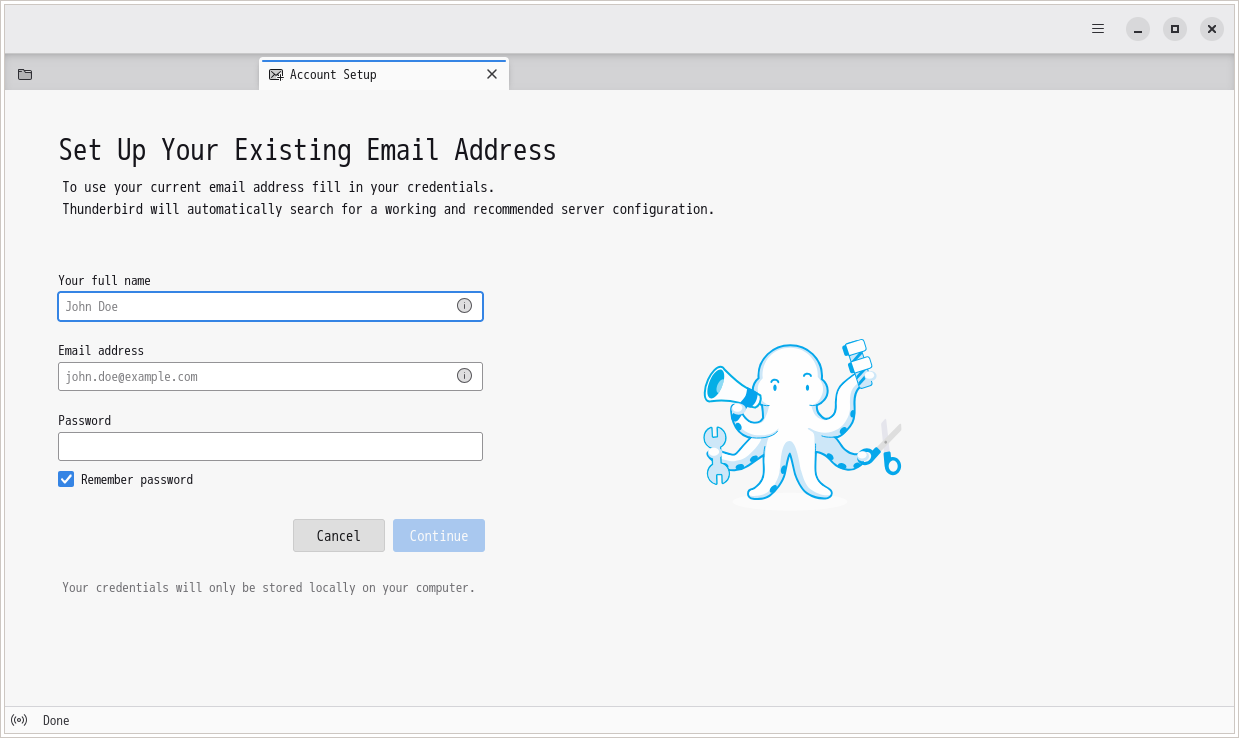The height and width of the screenshot is (738, 1239).
Task: Click the envelope icon on the Account Setup tab
Action: point(276,75)
